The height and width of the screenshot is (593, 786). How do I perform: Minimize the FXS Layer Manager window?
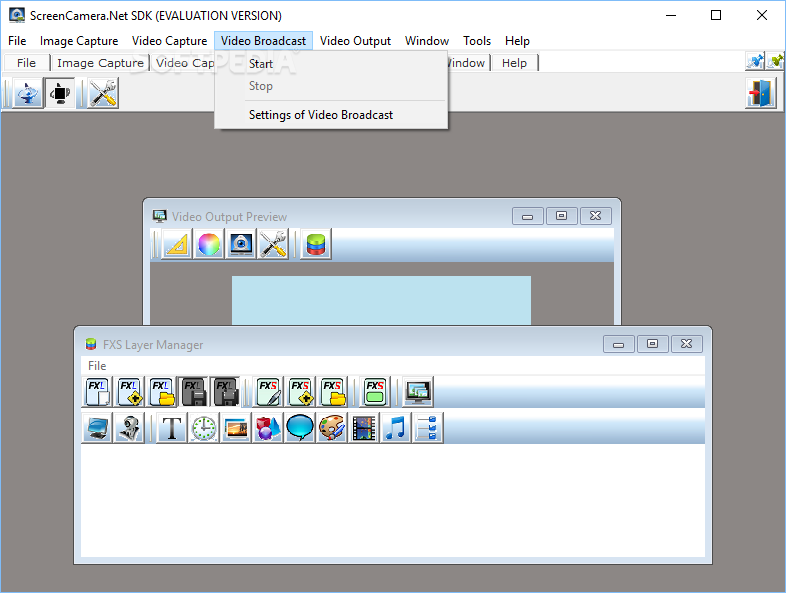click(x=619, y=344)
